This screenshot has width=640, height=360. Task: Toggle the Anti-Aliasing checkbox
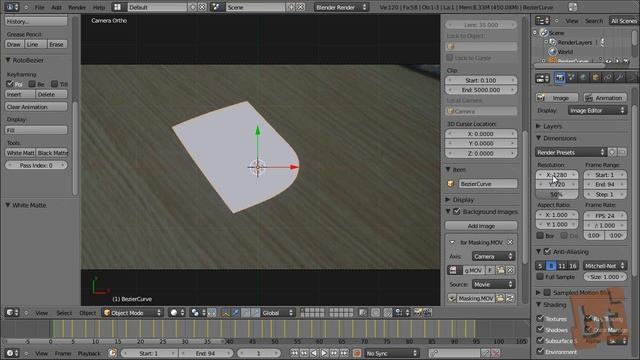pyautogui.click(x=547, y=251)
